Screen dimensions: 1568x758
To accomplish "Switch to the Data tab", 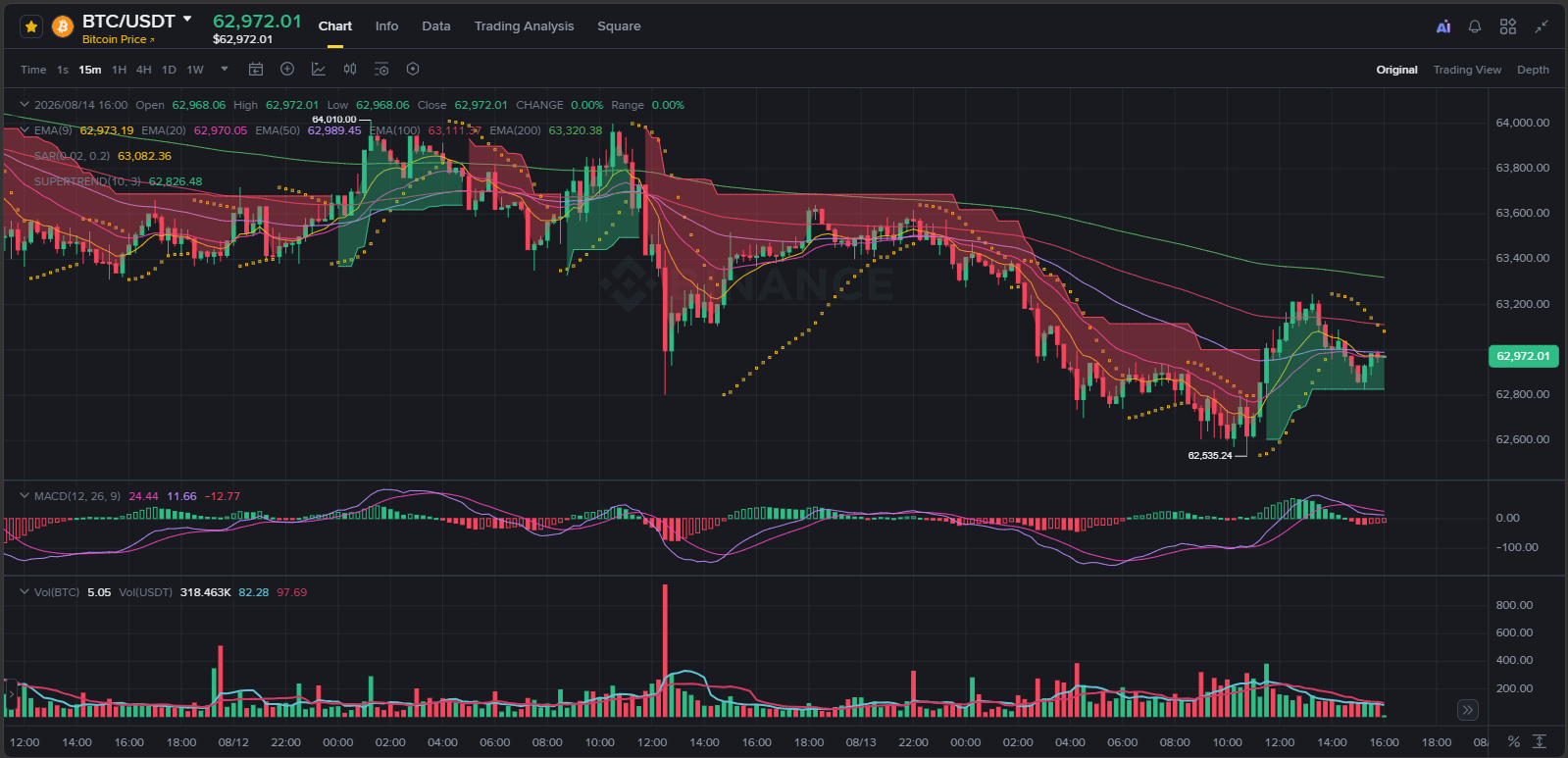I will (436, 26).
